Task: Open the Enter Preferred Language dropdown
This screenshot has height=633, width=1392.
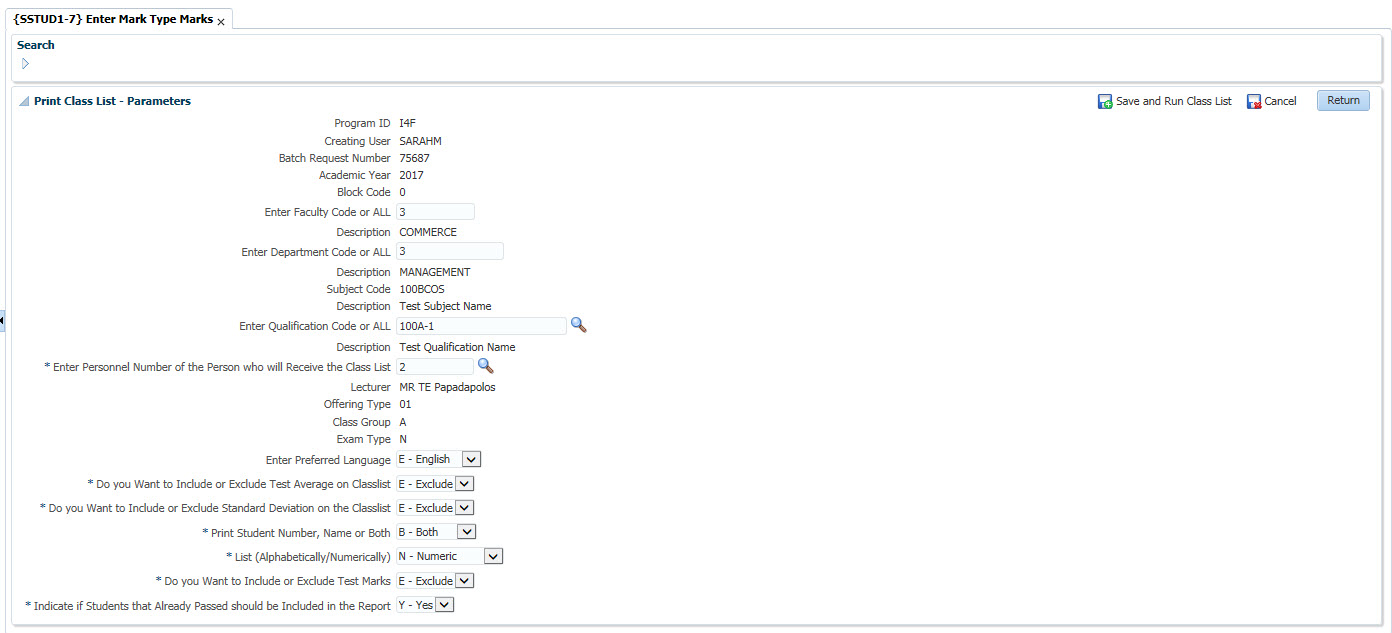Action: coord(469,458)
